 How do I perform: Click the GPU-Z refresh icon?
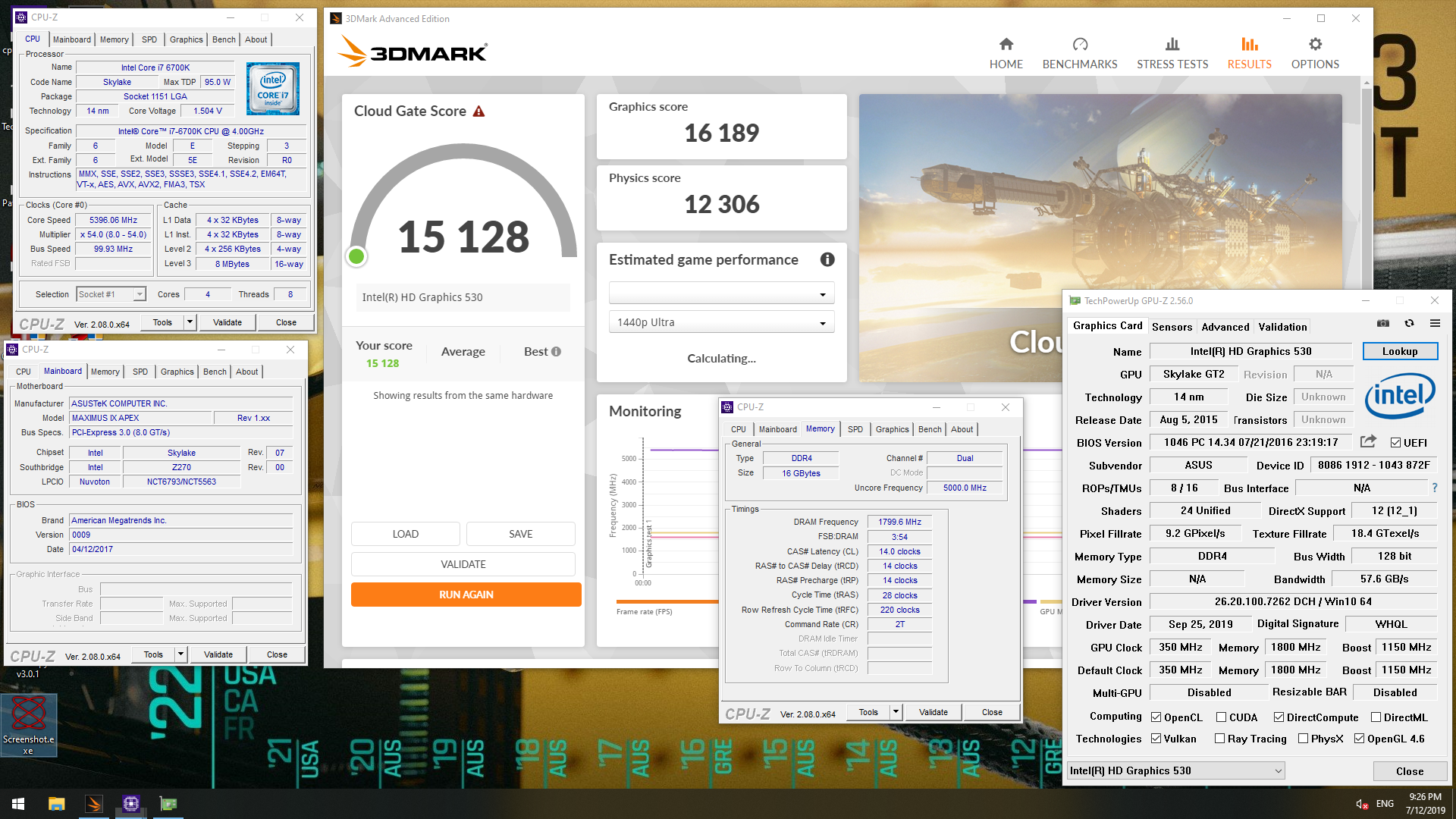coord(1409,324)
